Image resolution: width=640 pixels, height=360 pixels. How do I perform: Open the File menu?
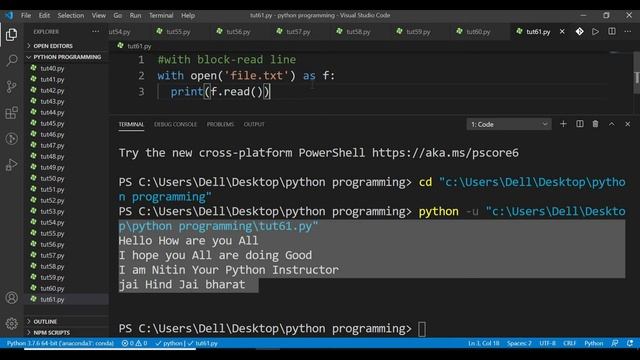[x=26, y=15]
